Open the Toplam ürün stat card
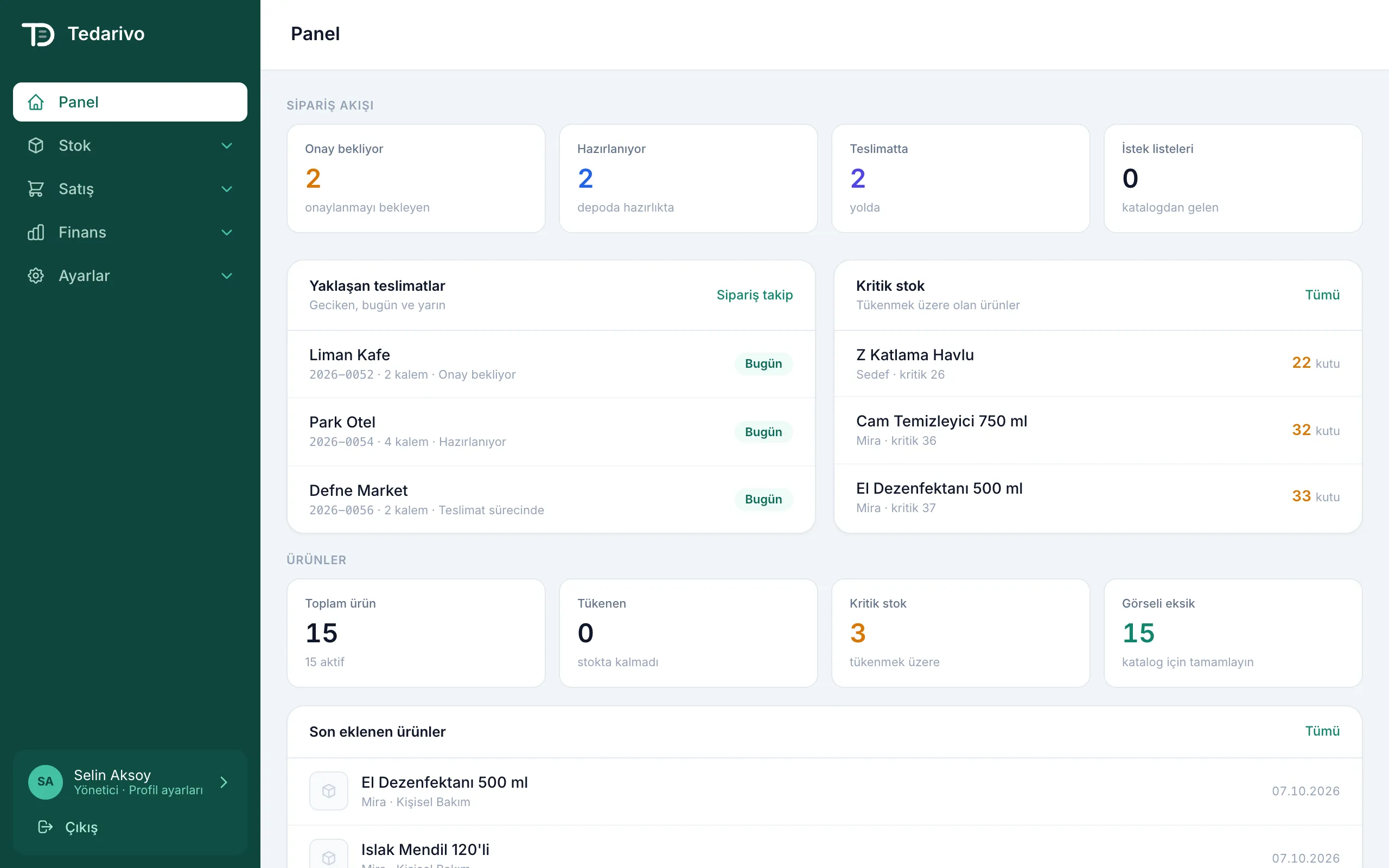1389x868 pixels. [x=416, y=633]
